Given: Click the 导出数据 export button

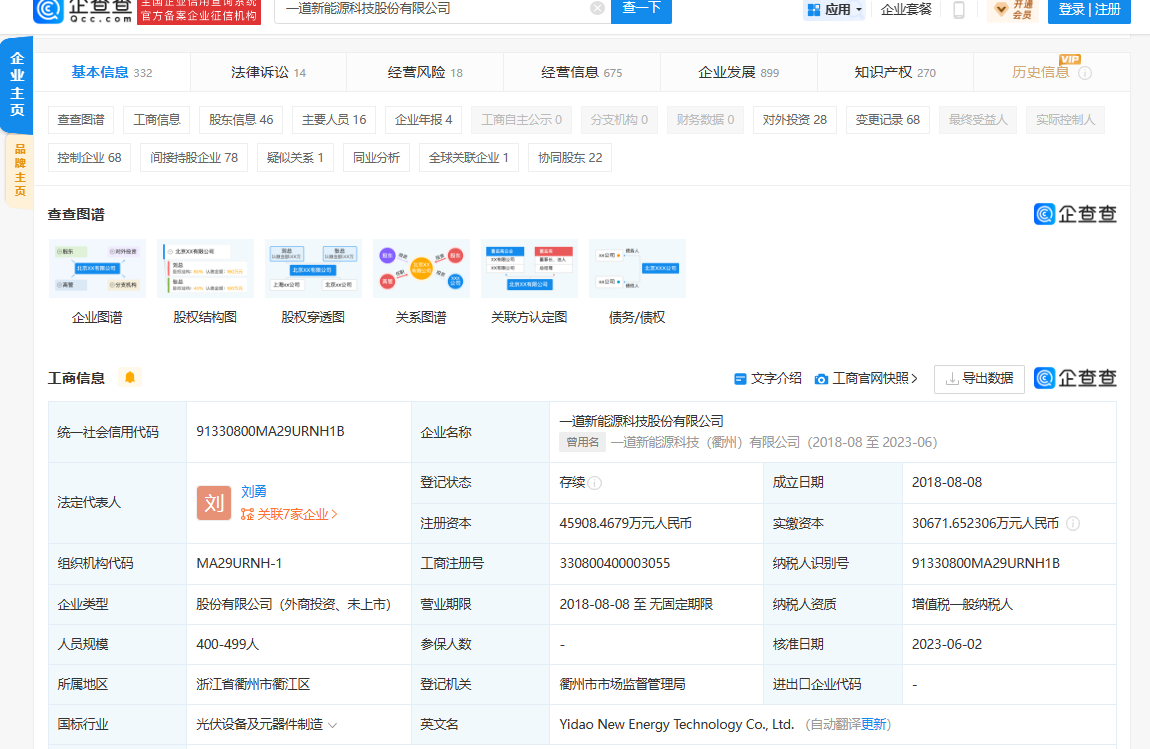Looking at the screenshot, I should (979, 379).
